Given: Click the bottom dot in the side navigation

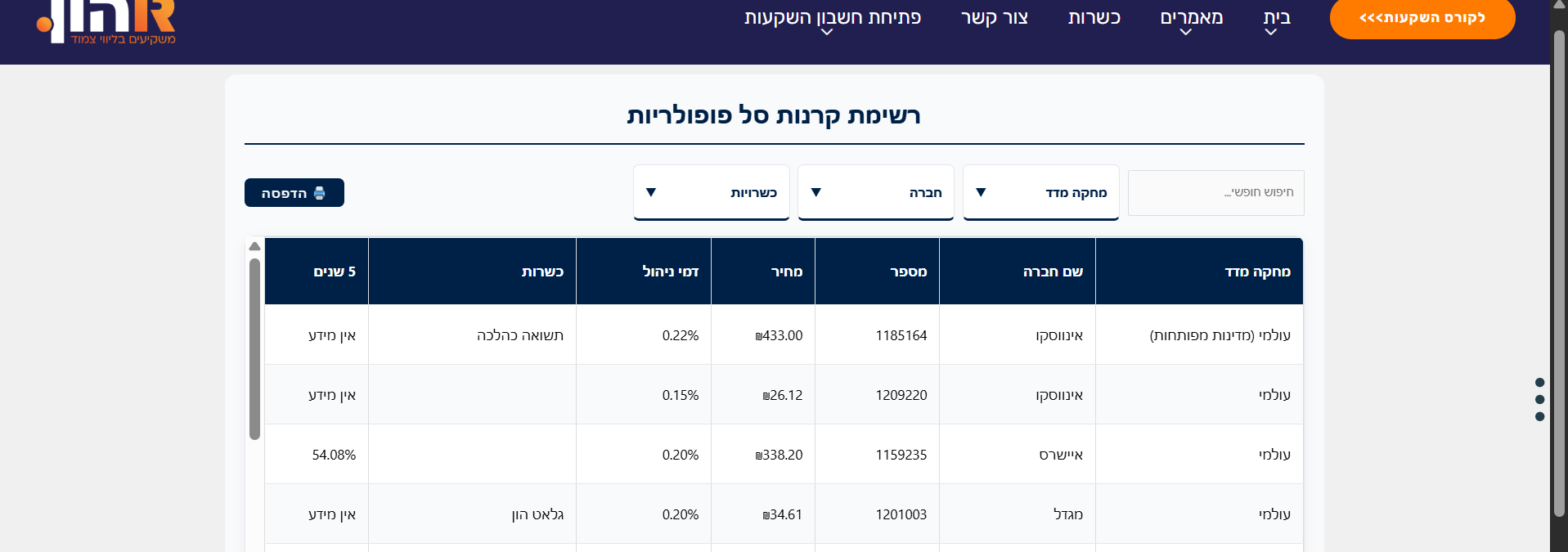Looking at the screenshot, I should (1539, 417).
